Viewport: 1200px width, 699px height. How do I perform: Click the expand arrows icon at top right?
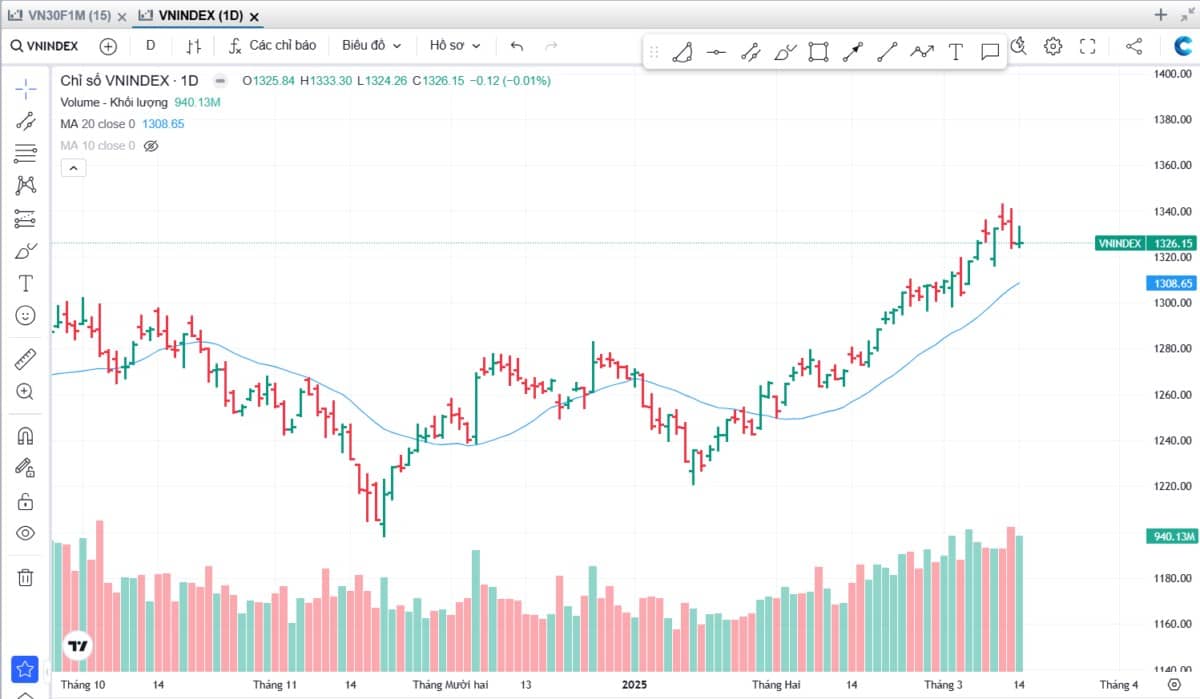1186,14
